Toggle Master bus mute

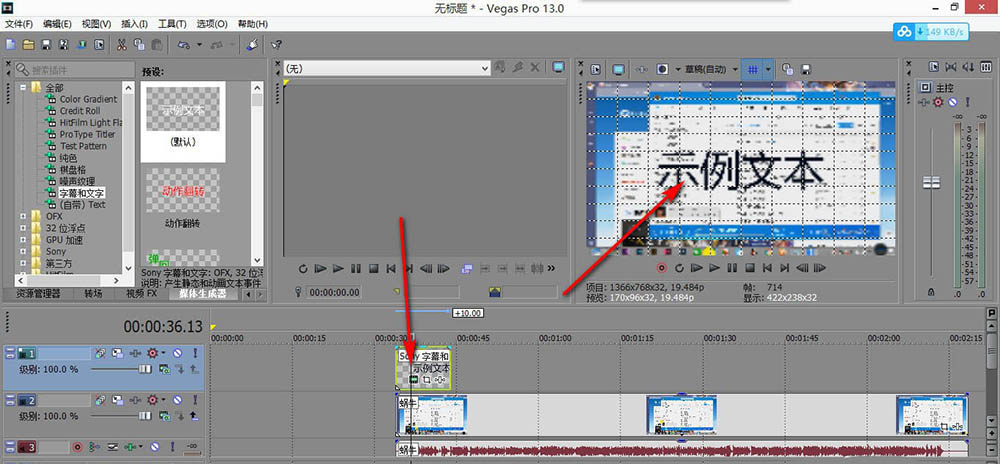pyautogui.click(x=952, y=102)
